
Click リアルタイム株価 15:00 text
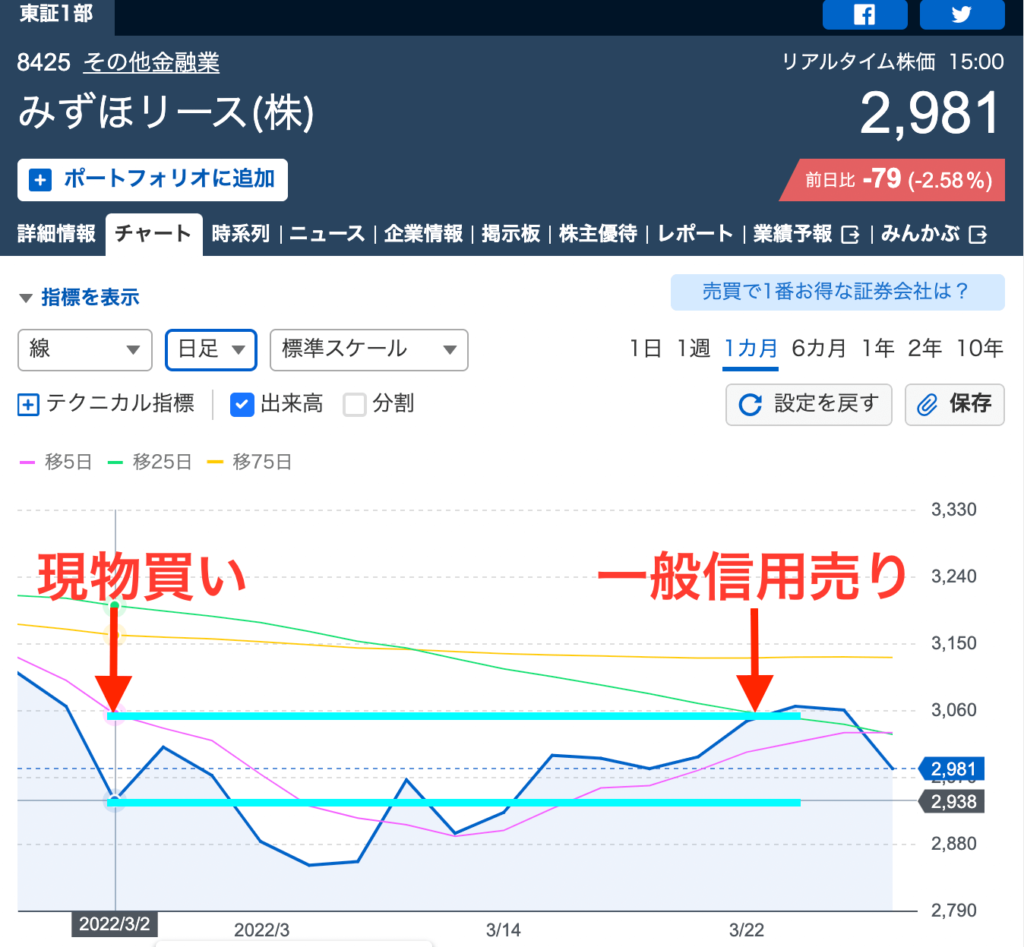coord(893,62)
